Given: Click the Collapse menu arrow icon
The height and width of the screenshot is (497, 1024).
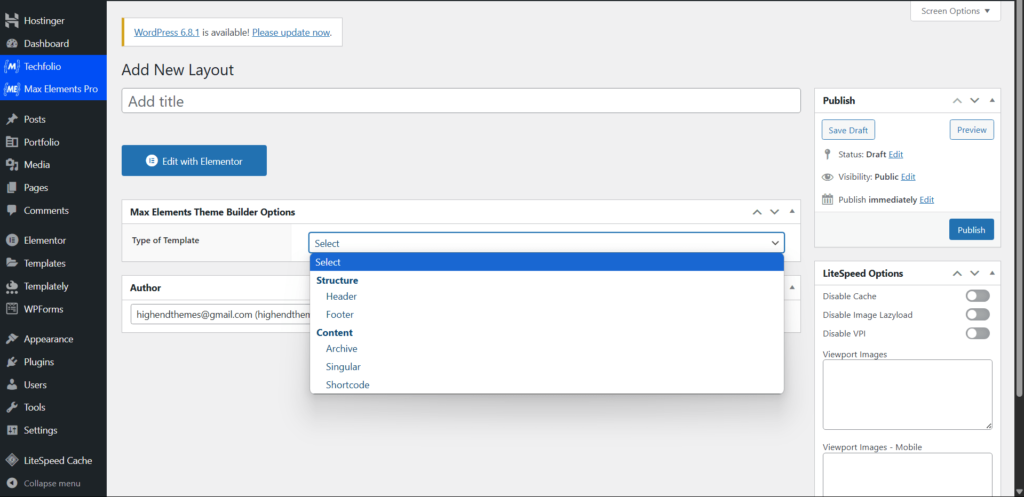Looking at the screenshot, I should [x=12, y=484].
